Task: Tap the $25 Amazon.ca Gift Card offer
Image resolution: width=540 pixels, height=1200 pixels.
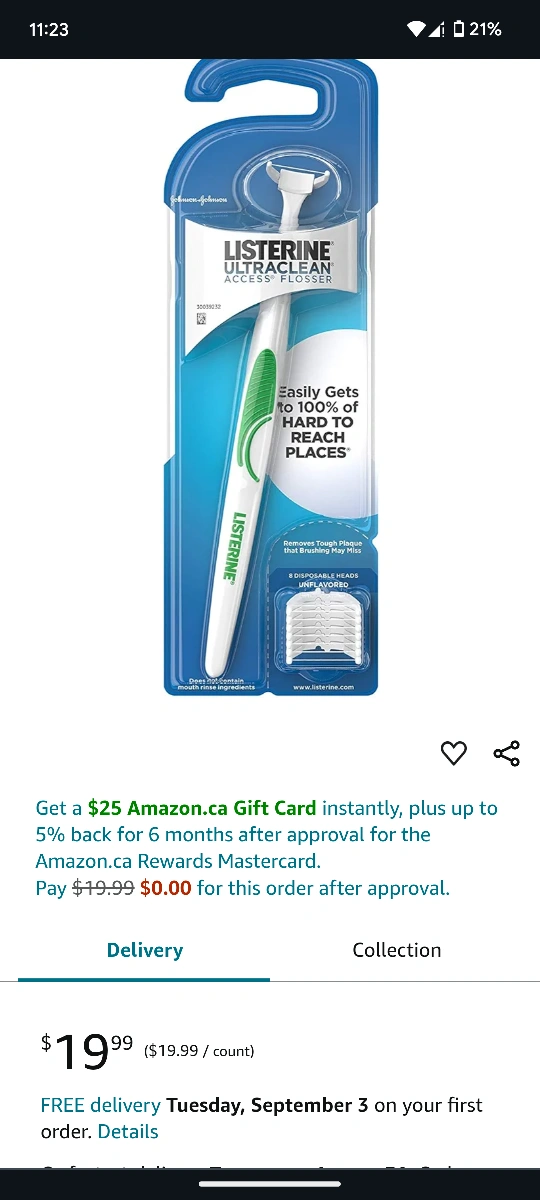Action: 202,808
